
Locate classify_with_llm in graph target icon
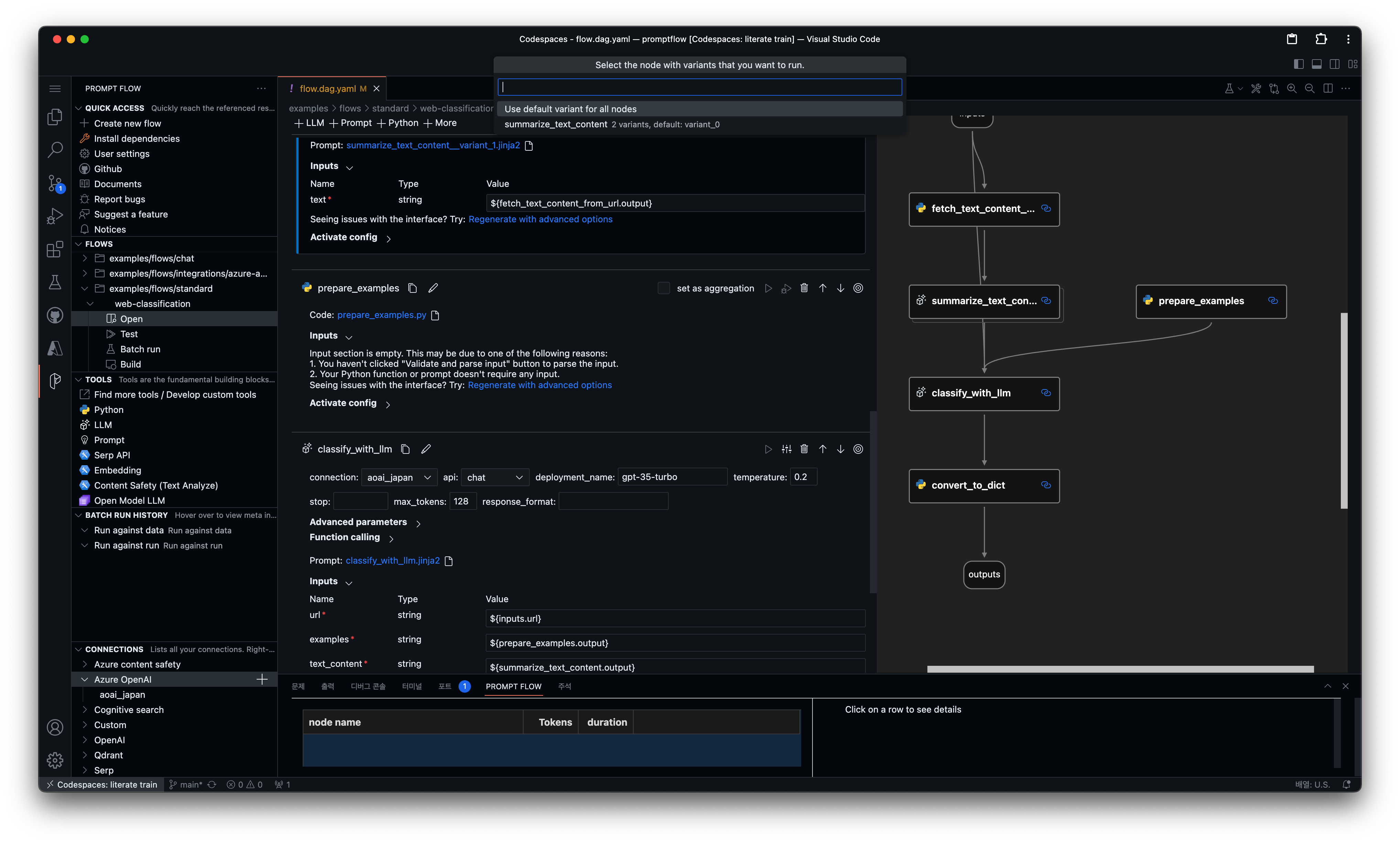858,449
